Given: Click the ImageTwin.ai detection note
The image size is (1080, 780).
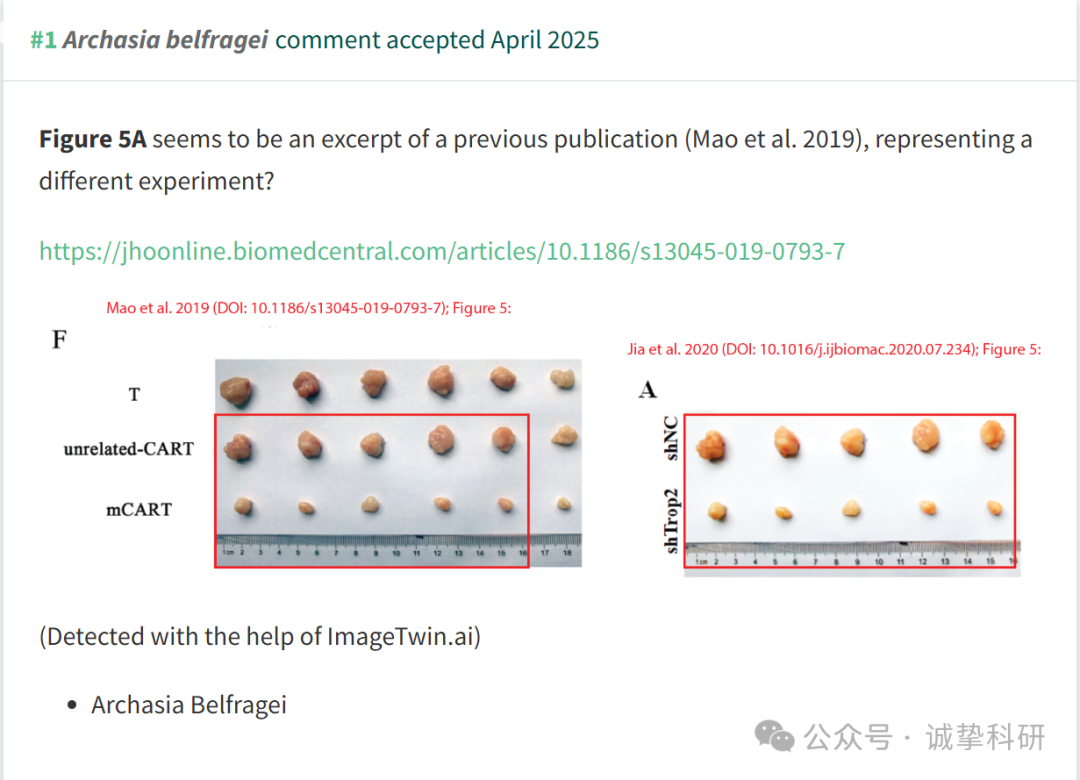Looking at the screenshot, I should (x=260, y=636).
